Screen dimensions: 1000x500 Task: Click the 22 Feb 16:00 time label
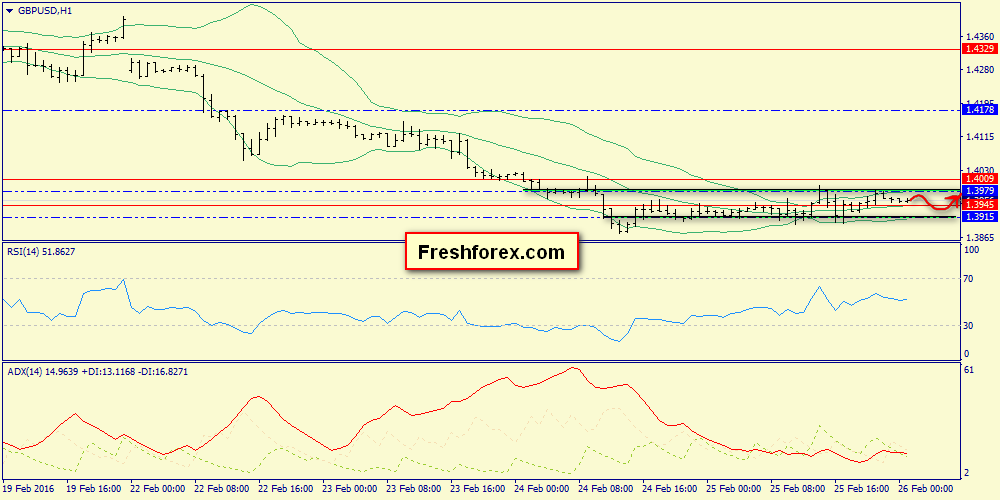285,489
